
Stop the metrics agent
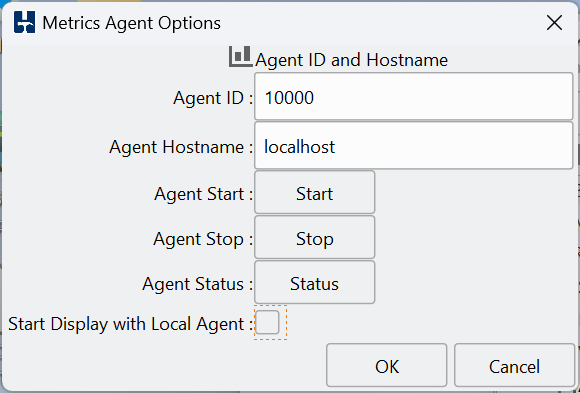(314, 237)
